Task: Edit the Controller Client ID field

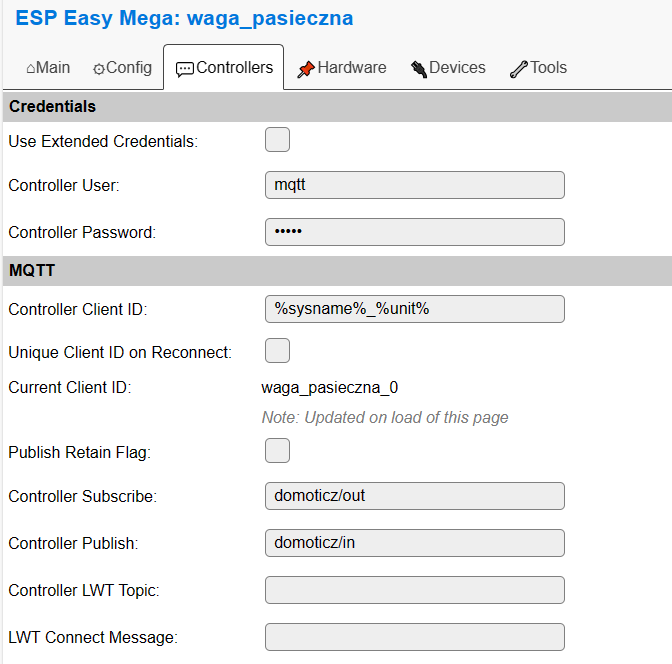Action: tap(414, 309)
